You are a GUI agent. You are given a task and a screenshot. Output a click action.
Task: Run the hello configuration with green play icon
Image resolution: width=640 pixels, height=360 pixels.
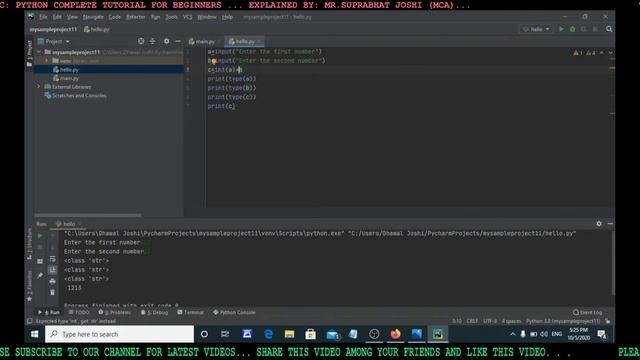pyautogui.click(x=561, y=29)
